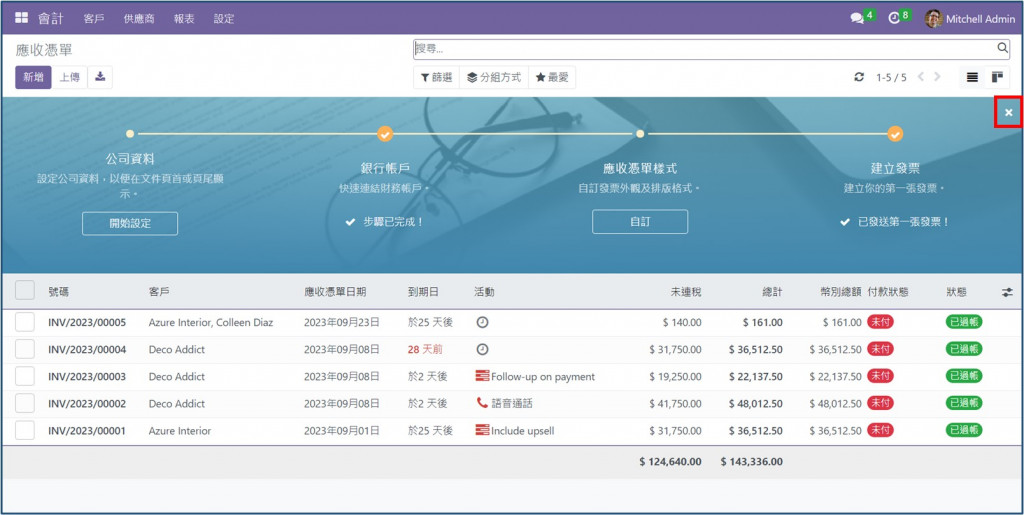Open the 供應商 menu
This screenshot has height=515, width=1024.
pyautogui.click(x=139, y=19)
